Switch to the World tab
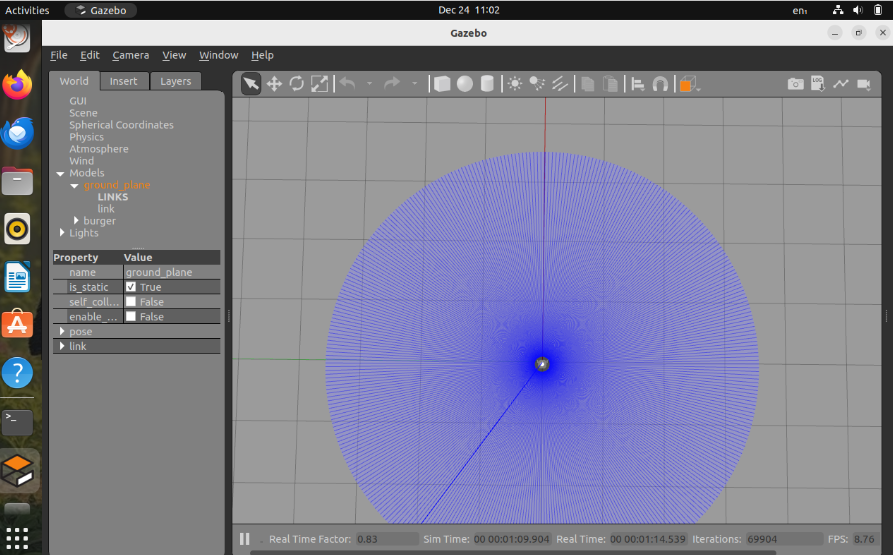The width and height of the screenshot is (893, 555). click(x=74, y=81)
